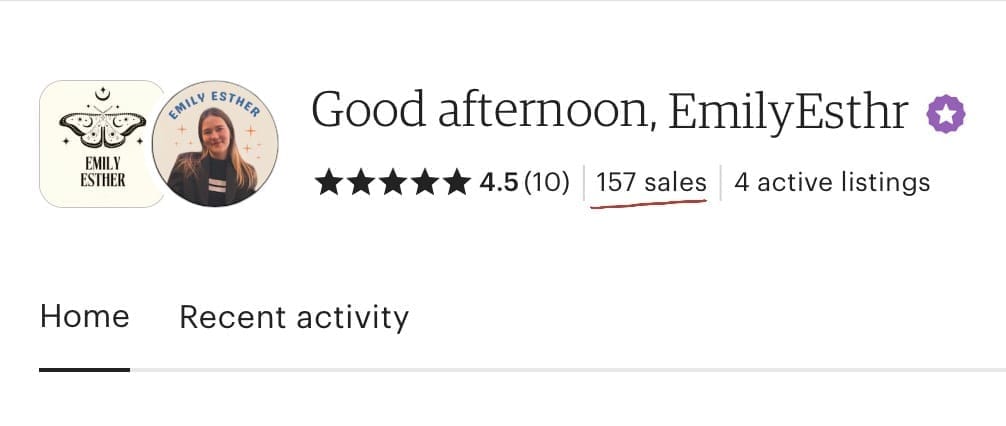The width and height of the screenshot is (1006, 426).
Task: Click the purple Star Seller badge
Action: click(945, 114)
